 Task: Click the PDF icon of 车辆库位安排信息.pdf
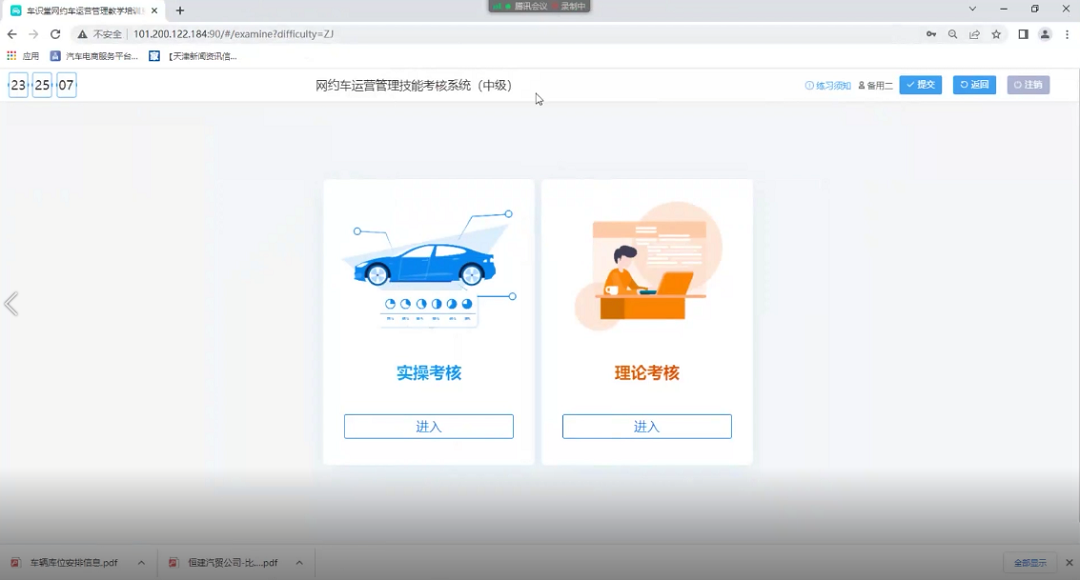[x=17, y=562]
